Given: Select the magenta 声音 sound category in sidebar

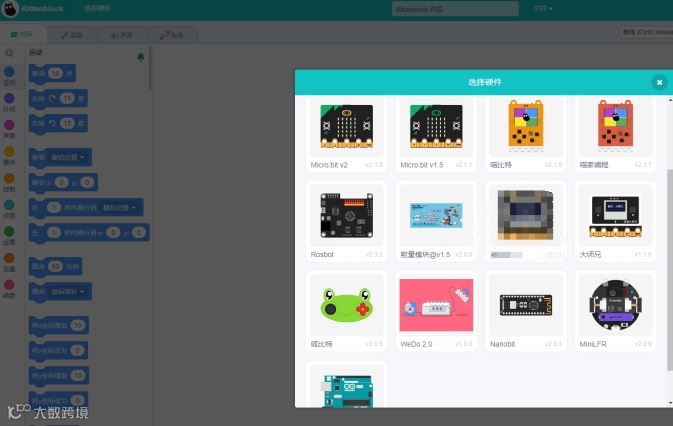Looking at the screenshot, I should [9, 130].
